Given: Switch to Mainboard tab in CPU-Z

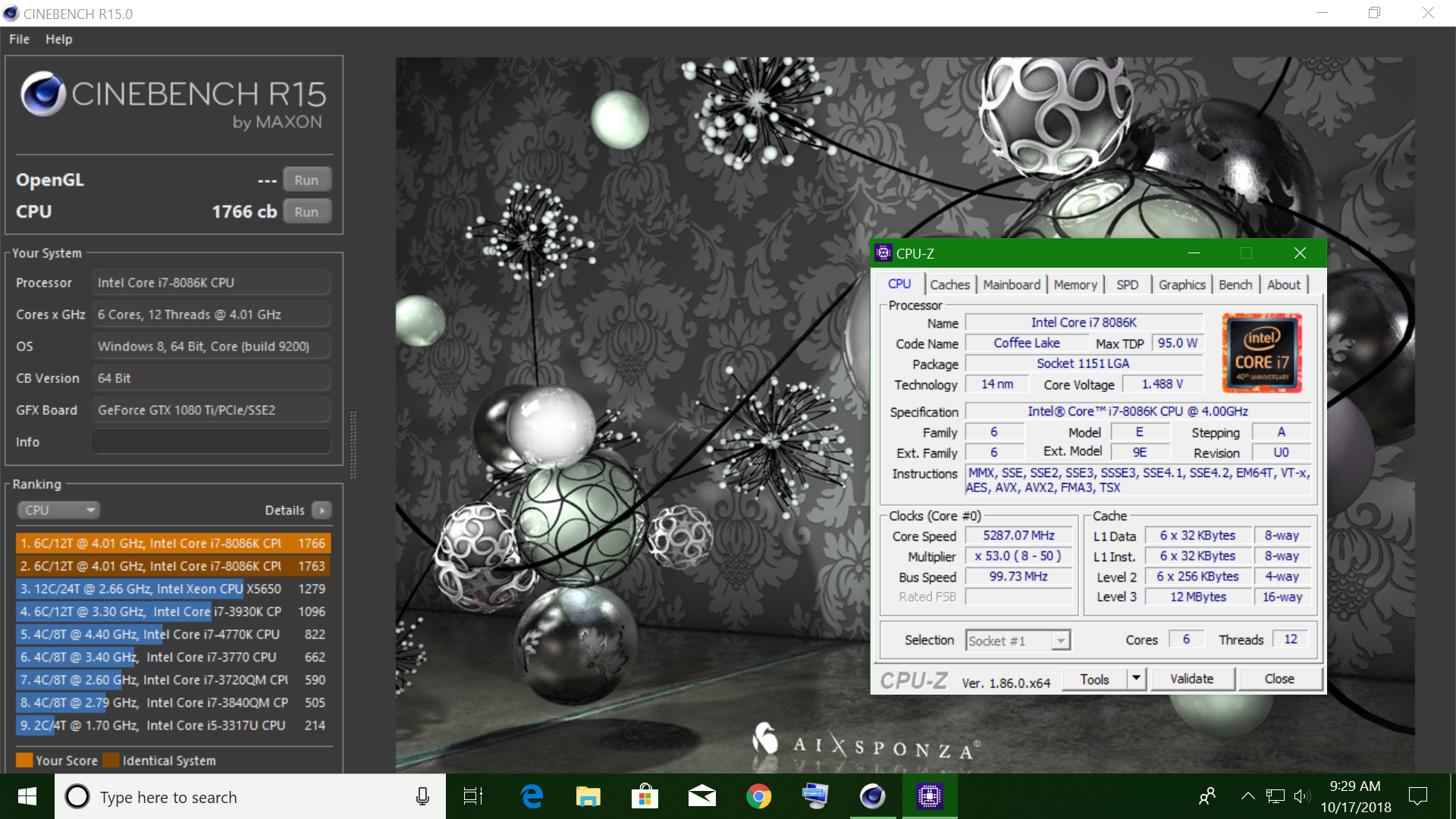Looking at the screenshot, I should pos(1012,284).
